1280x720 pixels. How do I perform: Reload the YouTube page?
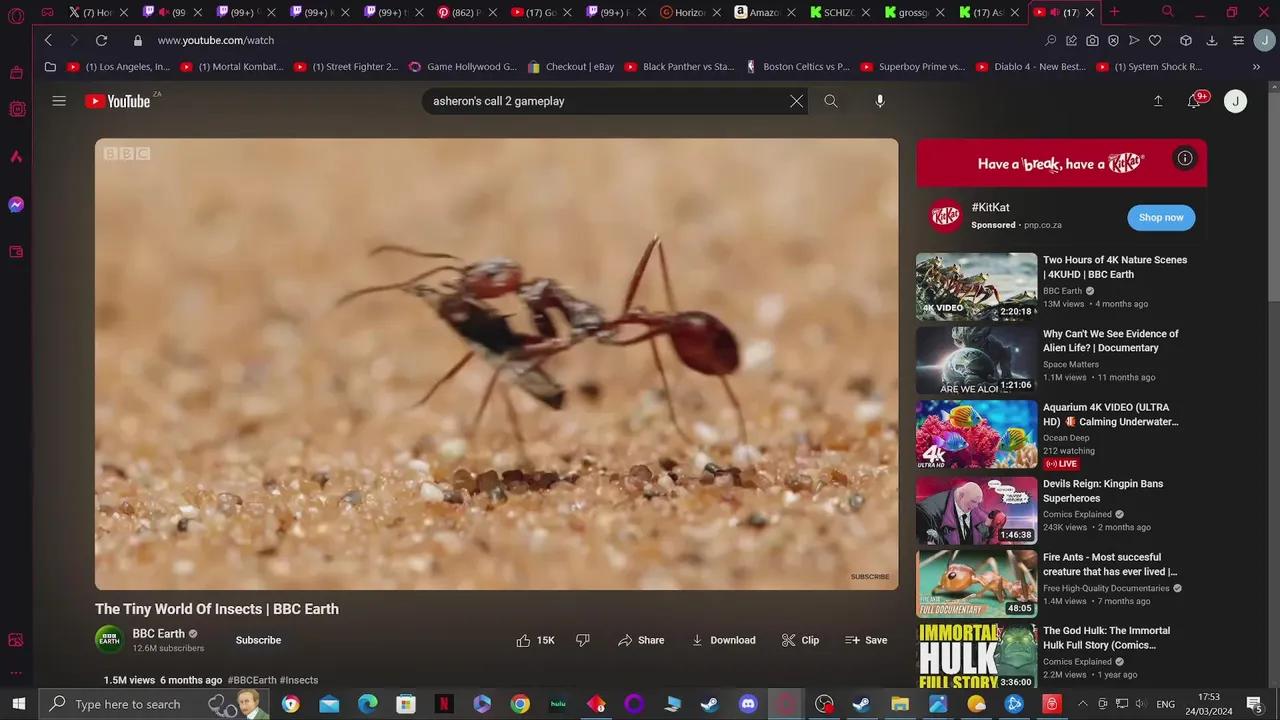[101, 40]
